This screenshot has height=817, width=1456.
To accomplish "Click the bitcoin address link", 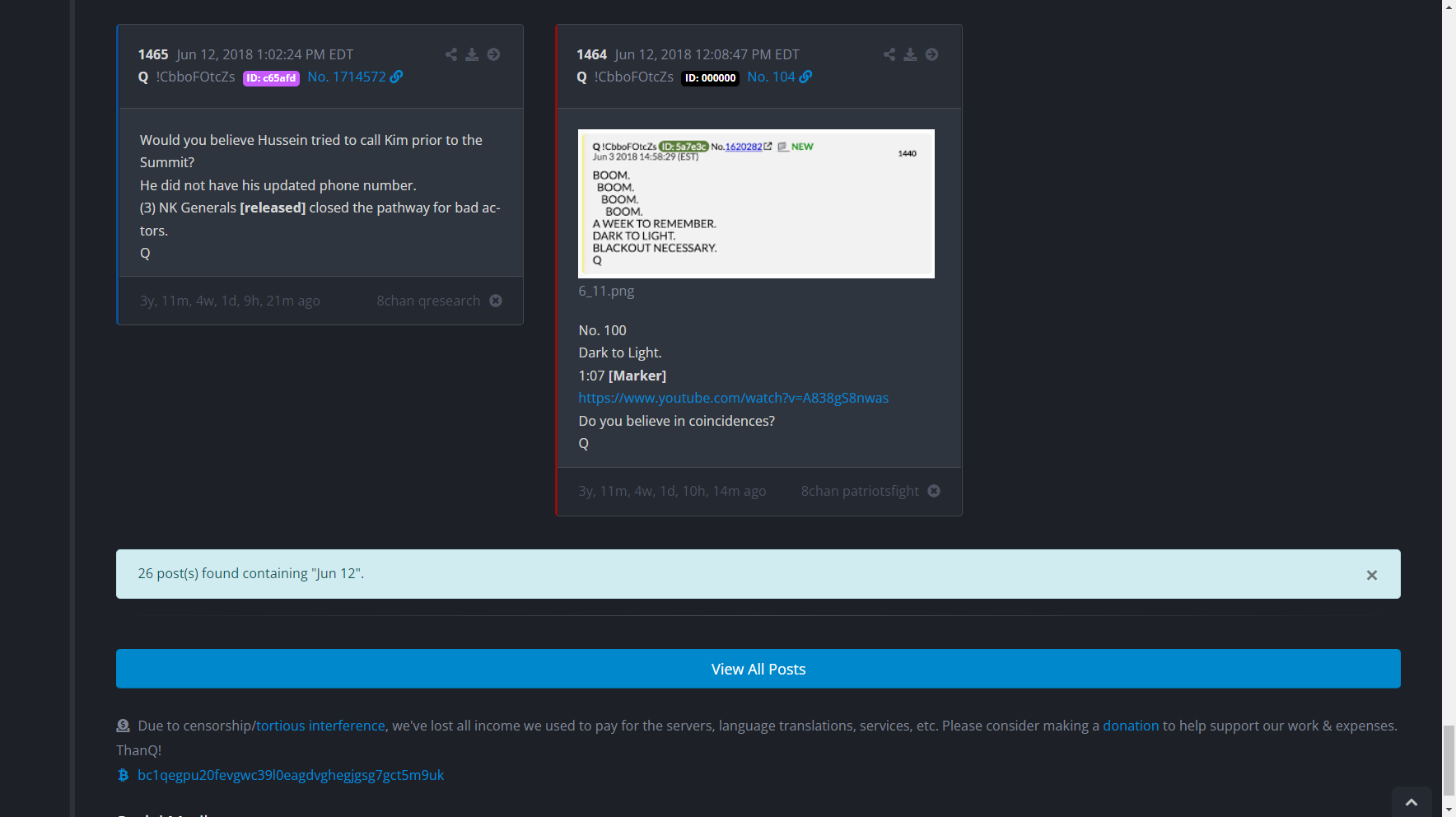I will point(290,775).
